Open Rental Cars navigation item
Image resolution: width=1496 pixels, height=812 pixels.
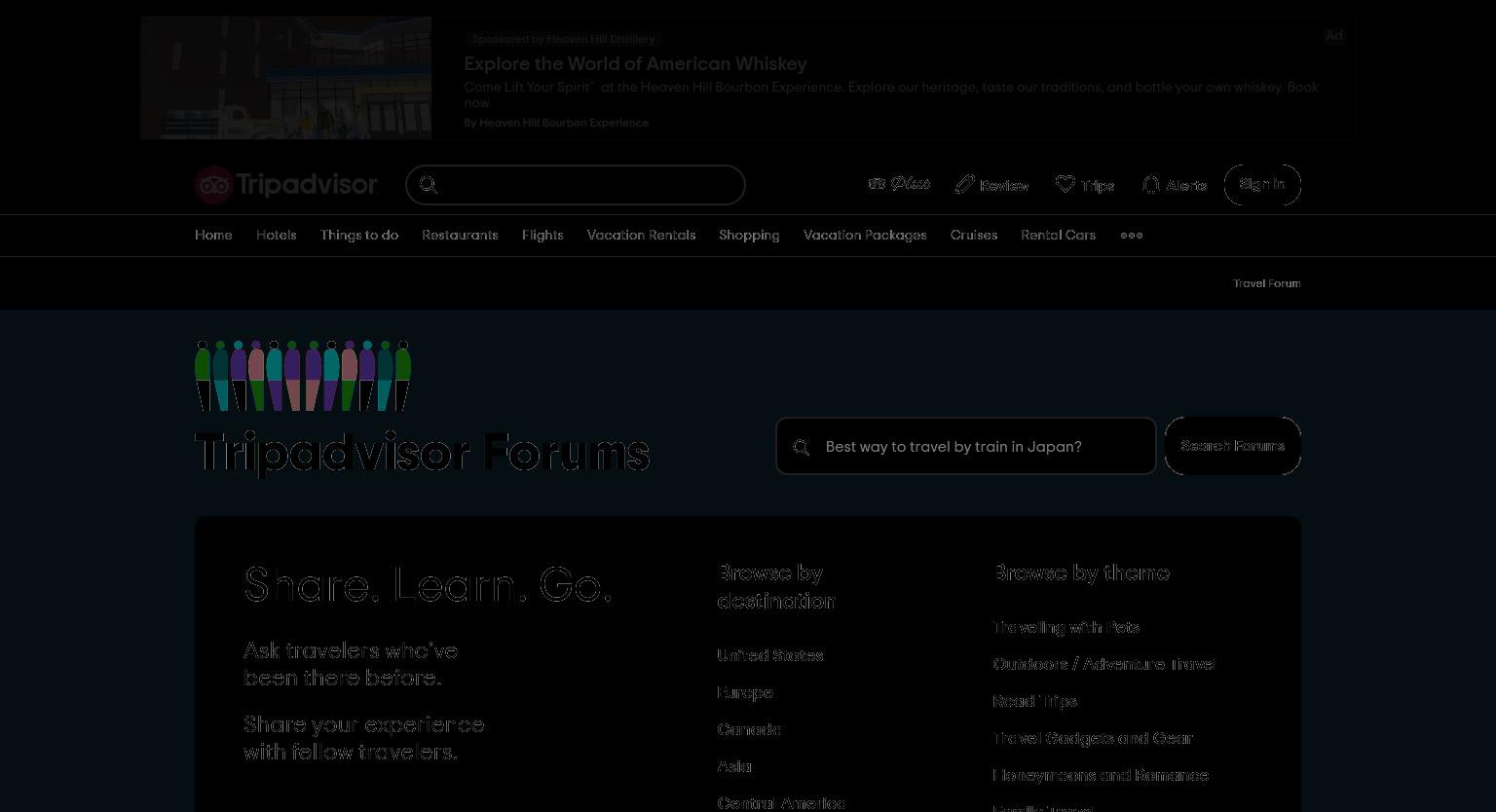coord(1059,236)
